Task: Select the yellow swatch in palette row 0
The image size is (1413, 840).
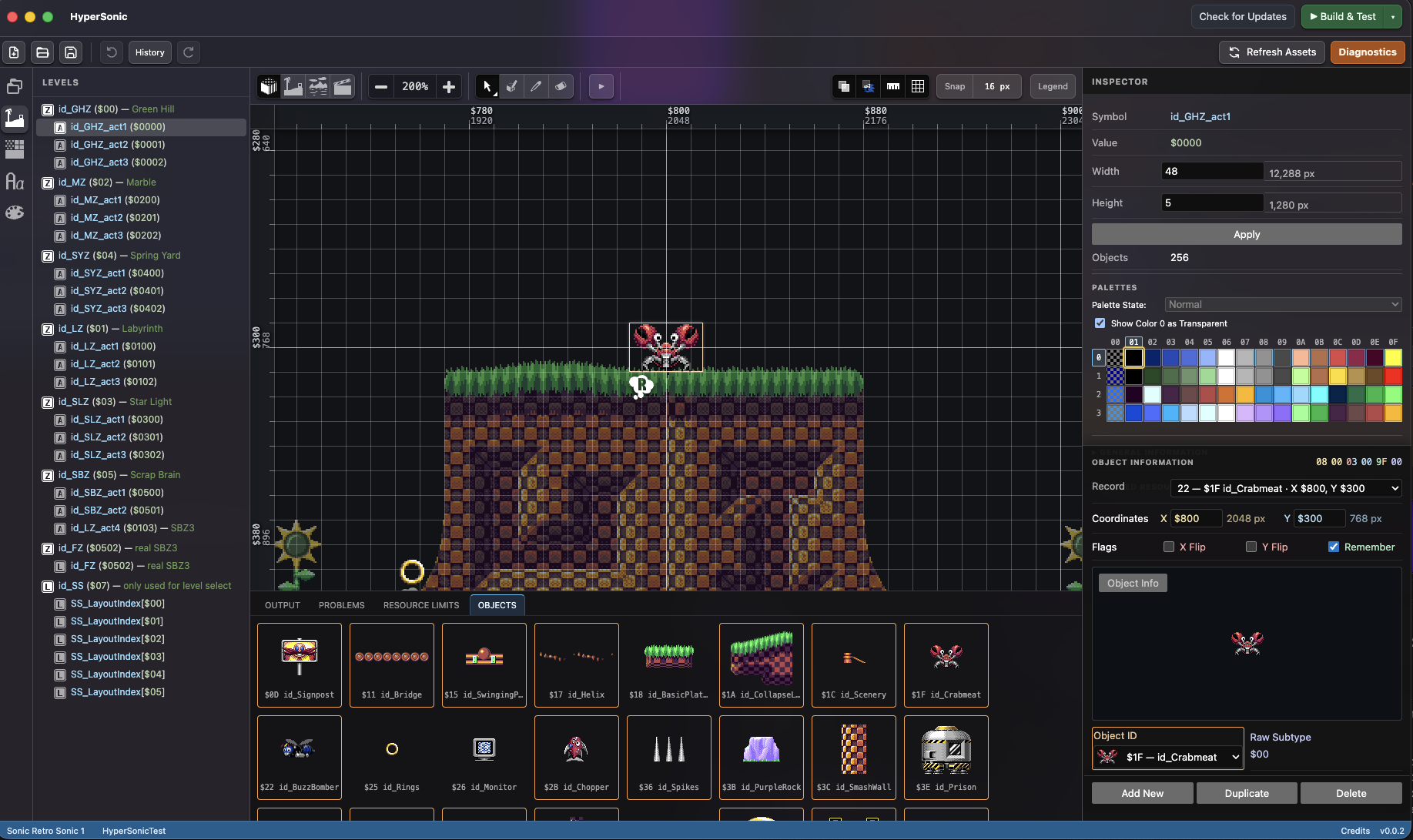Action: point(1393,357)
